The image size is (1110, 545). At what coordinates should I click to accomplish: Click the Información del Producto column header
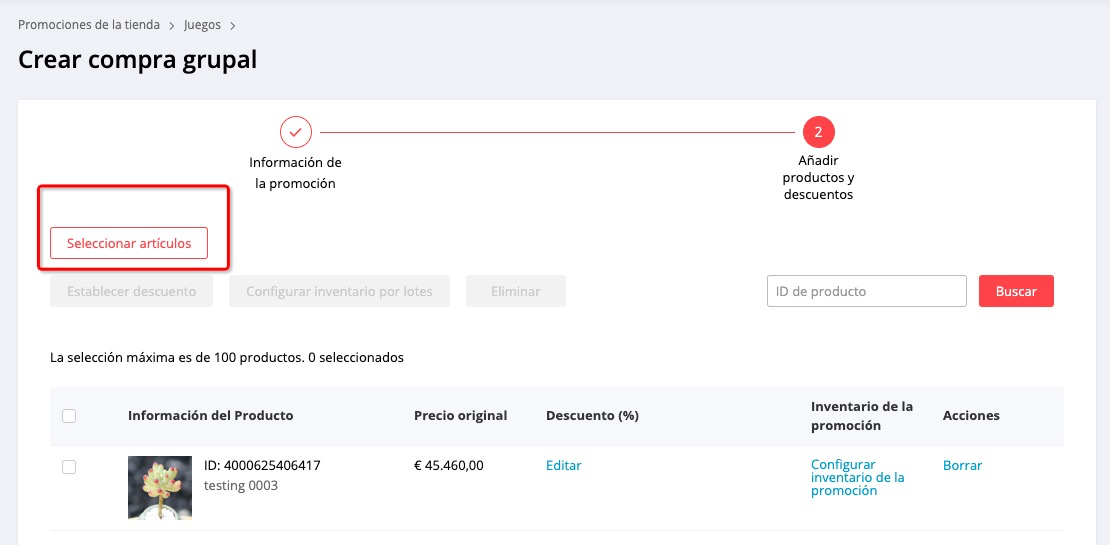(210, 415)
